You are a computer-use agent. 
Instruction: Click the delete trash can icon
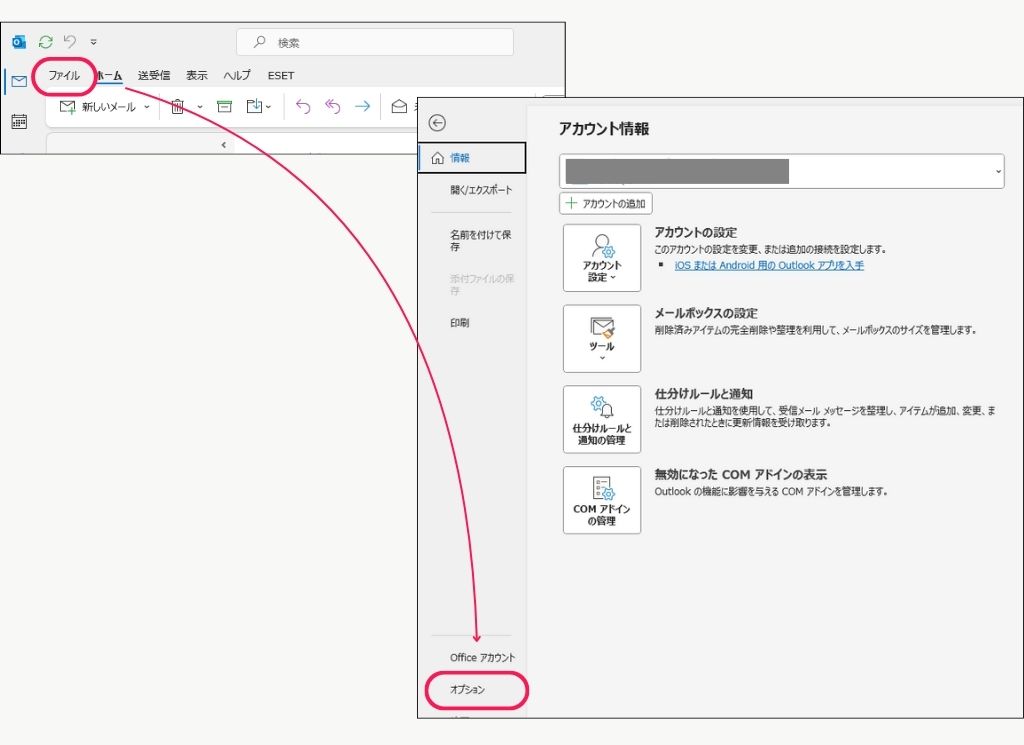pyautogui.click(x=177, y=107)
